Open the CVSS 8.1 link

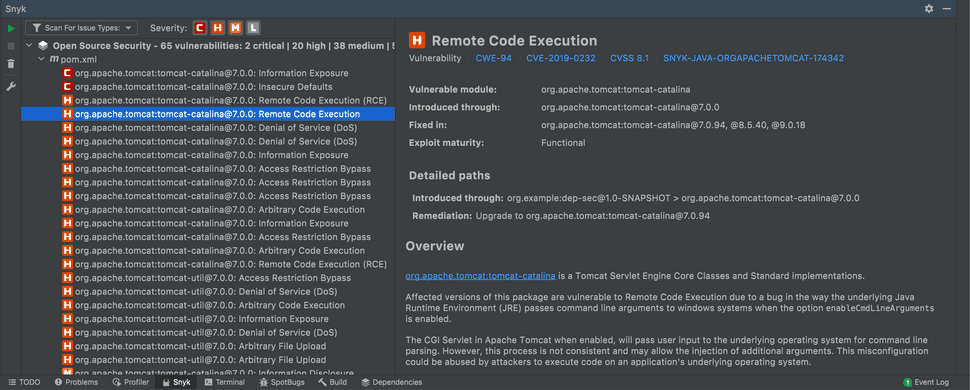[629, 58]
